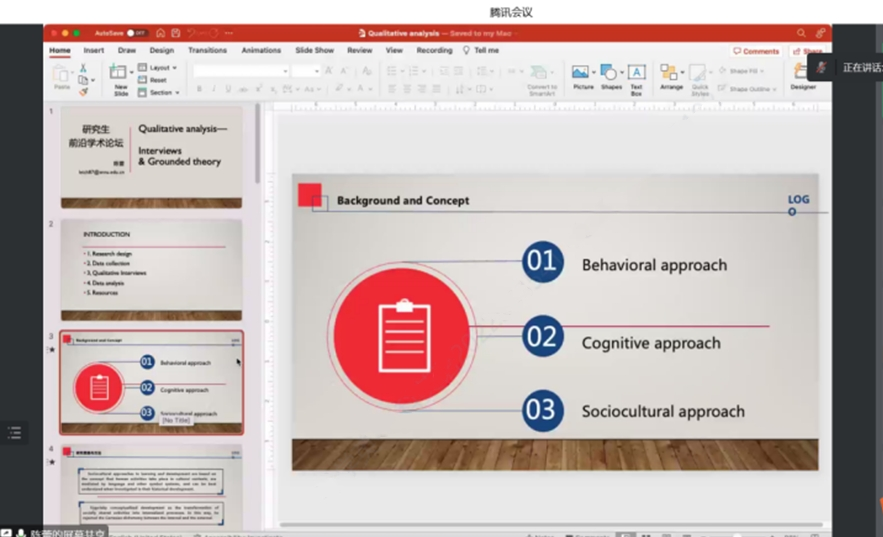Select the Text Box tool

click(636, 73)
